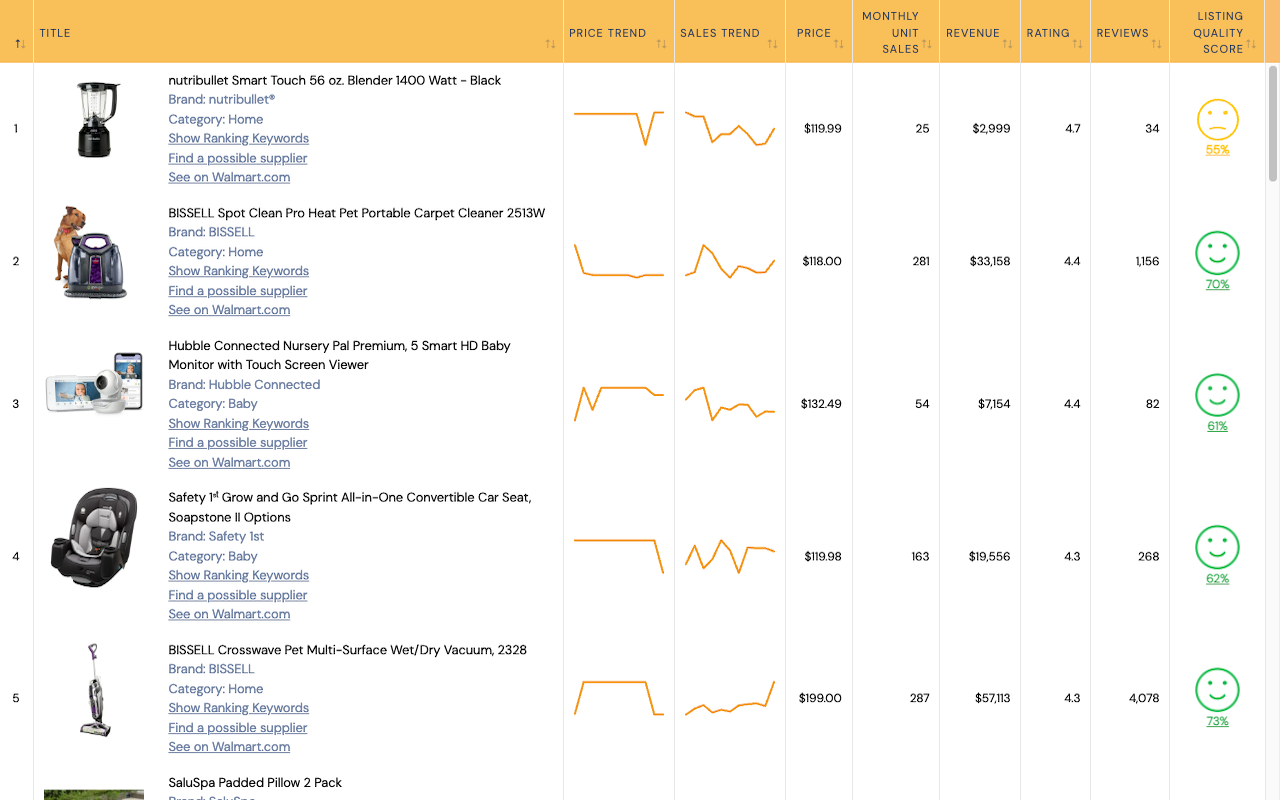Image resolution: width=1280 pixels, height=800 pixels.
Task: Sort by Monthly Unit Sales arrows
Action: coord(926,44)
